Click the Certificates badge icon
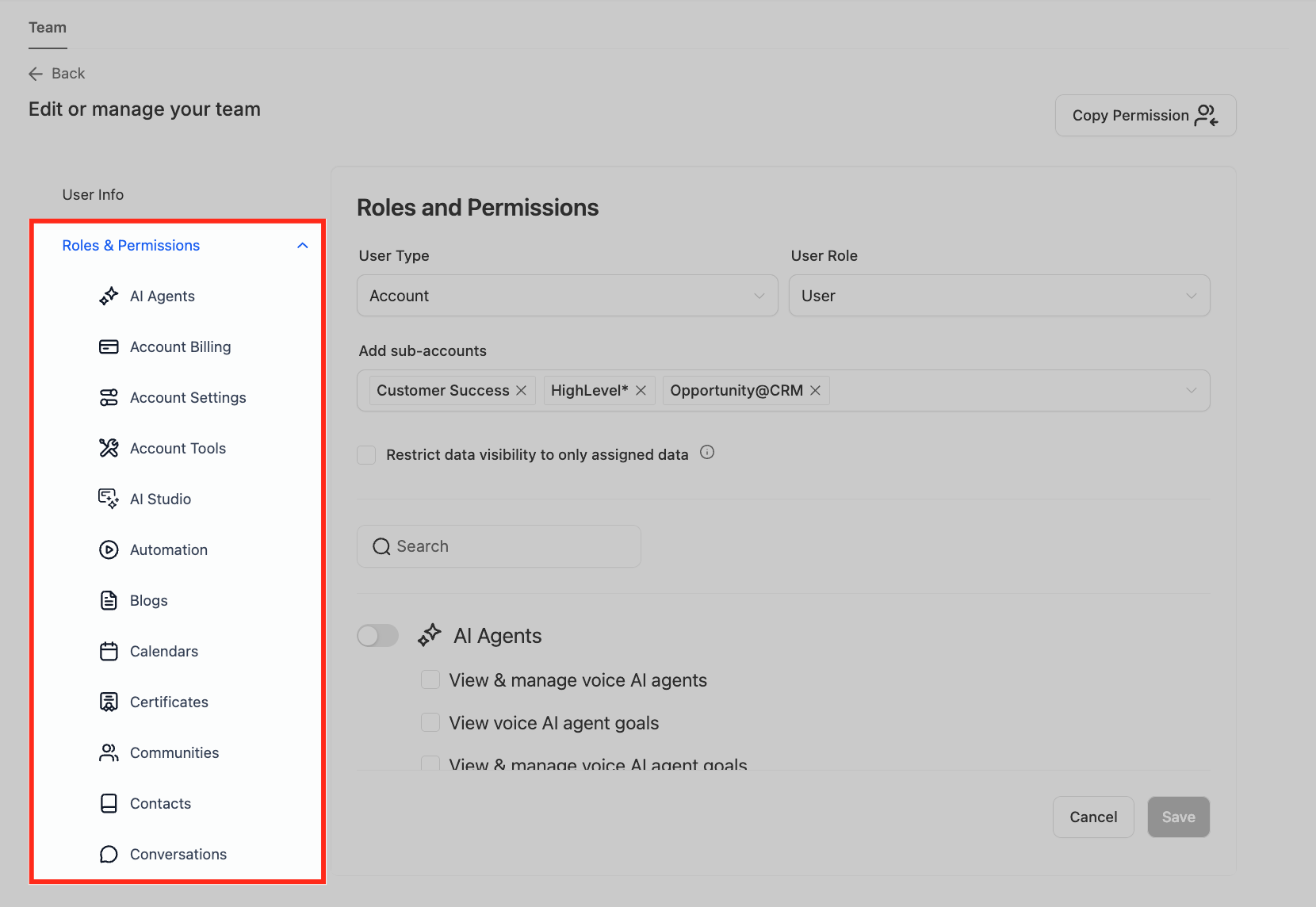Viewport: 1316px width, 907px height. tap(109, 702)
